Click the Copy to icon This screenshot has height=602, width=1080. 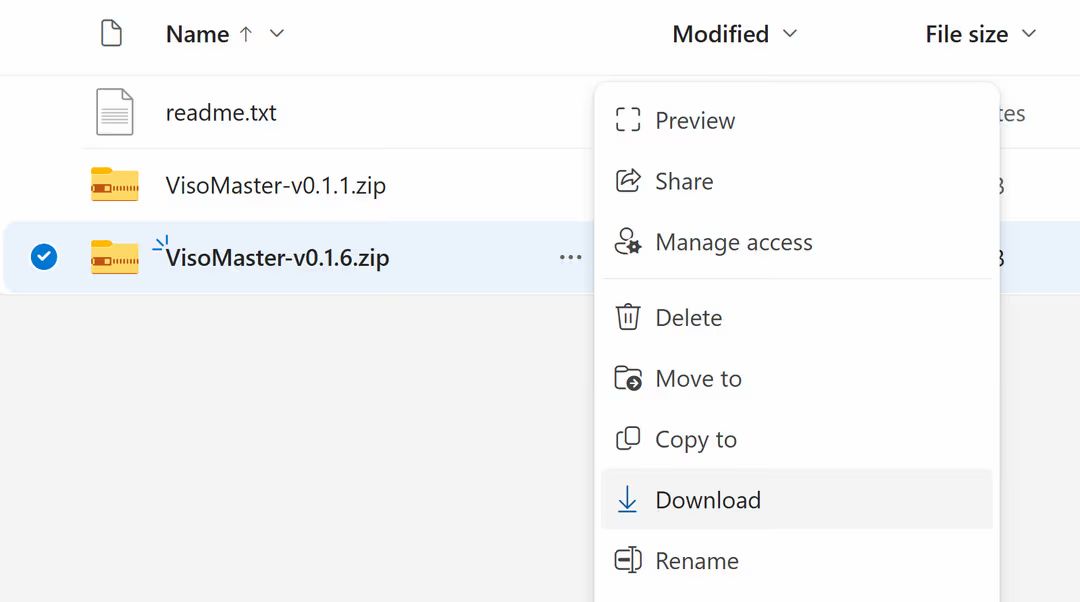pyautogui.click(x=627, y=439)
